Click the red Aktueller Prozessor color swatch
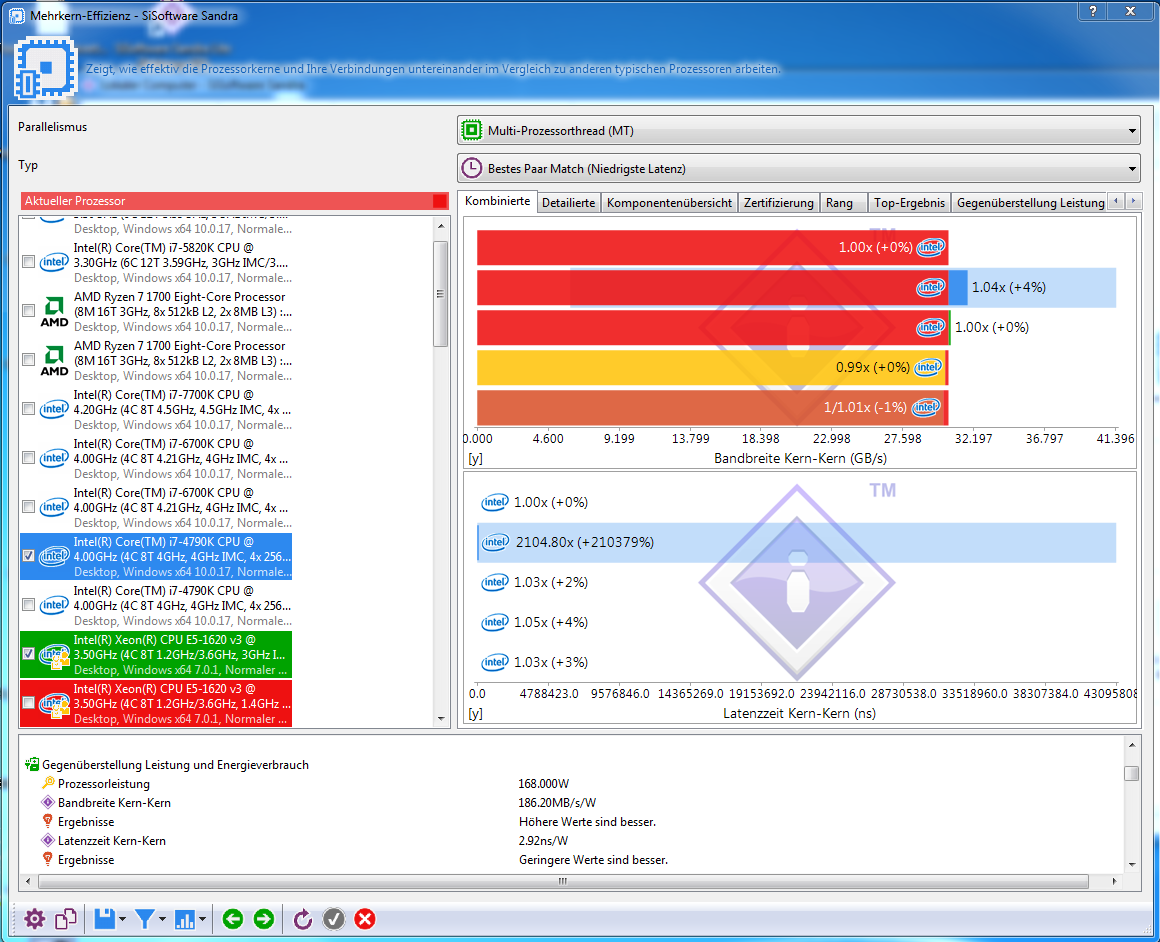This screenshot has width=1160, height=942. (439, 201)
